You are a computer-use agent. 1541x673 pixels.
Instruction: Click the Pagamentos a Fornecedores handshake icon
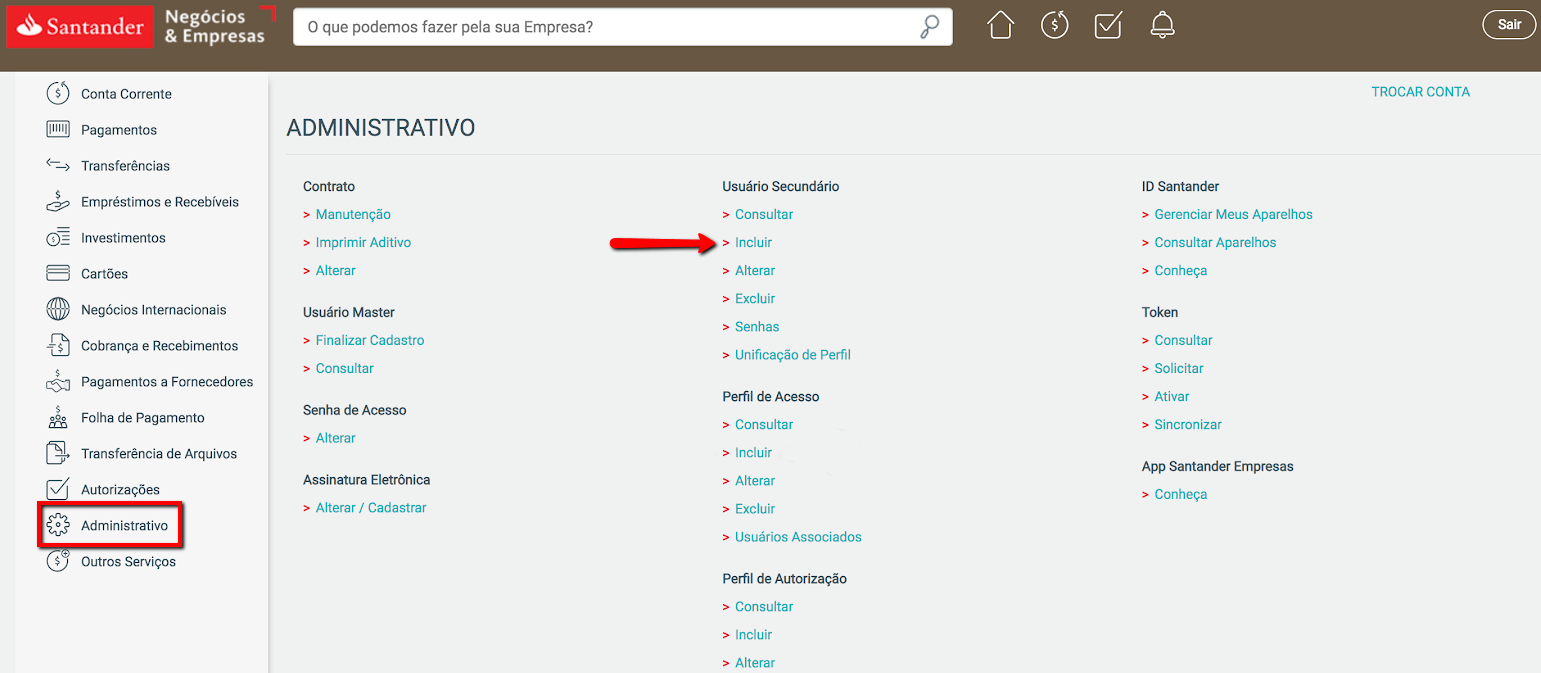(58, 381)
